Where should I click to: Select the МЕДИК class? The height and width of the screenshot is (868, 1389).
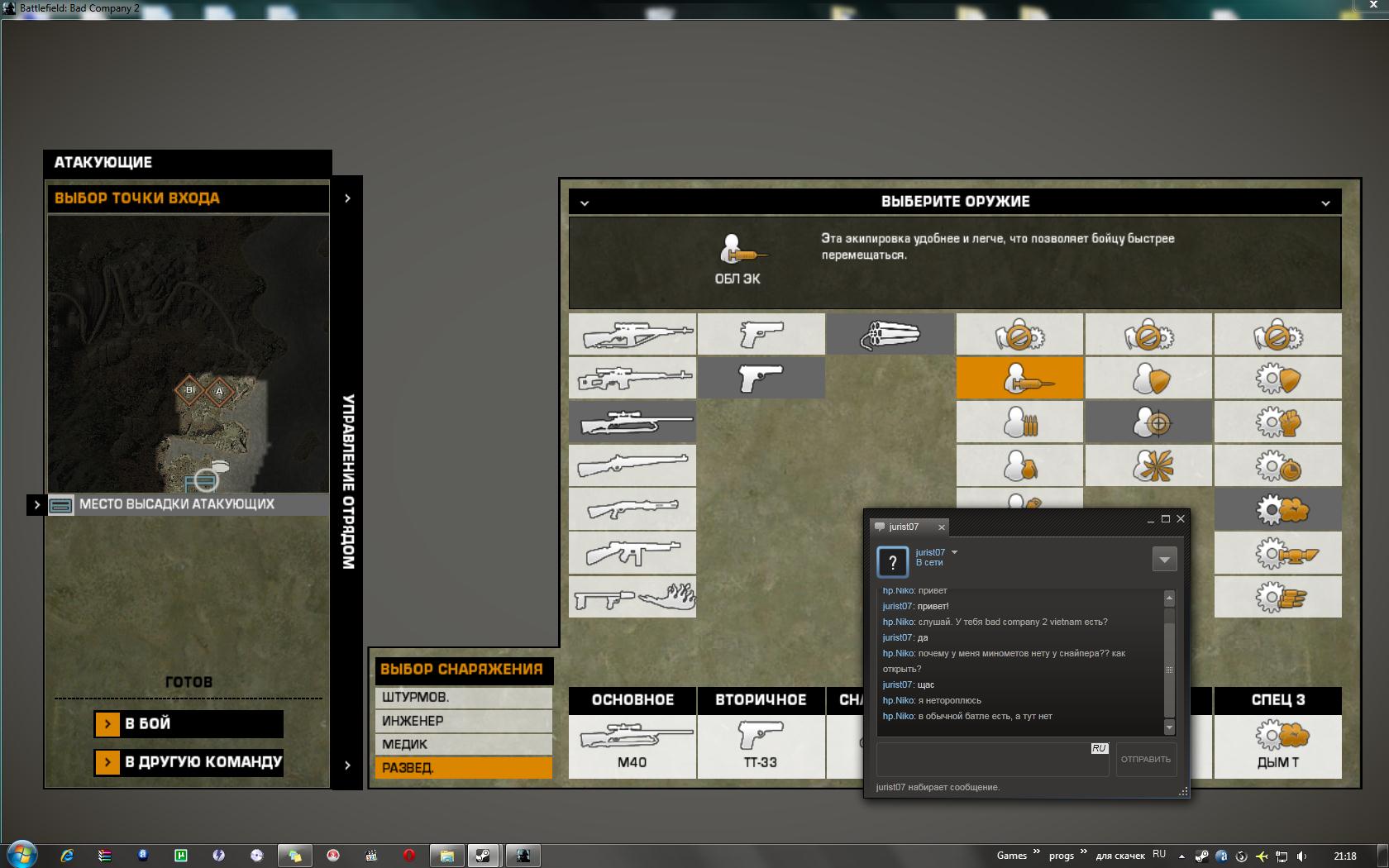(x=463, y=744)
